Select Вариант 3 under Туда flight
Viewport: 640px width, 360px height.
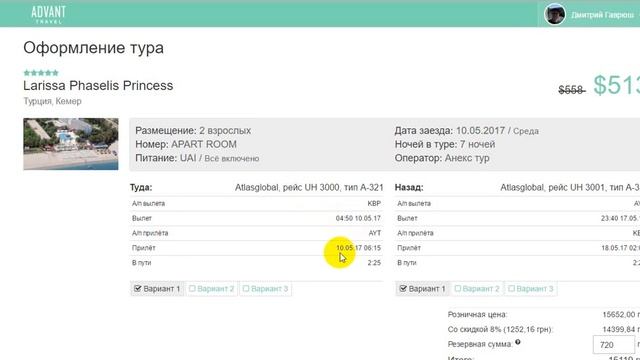265,289
